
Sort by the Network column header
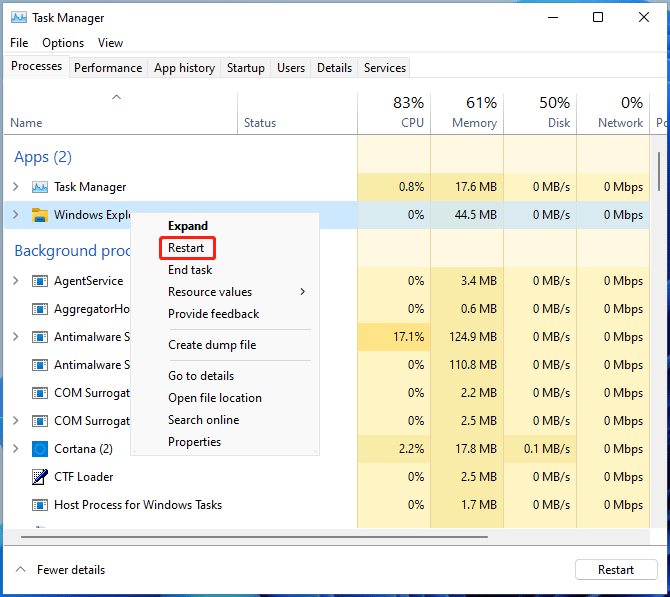click(x=613, y=113)
